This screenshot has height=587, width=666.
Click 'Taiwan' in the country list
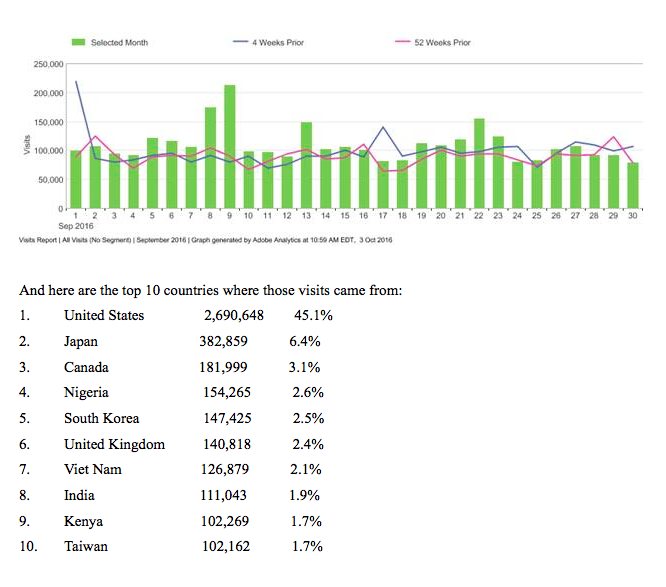pyautogui.click(x=86, y=546)
